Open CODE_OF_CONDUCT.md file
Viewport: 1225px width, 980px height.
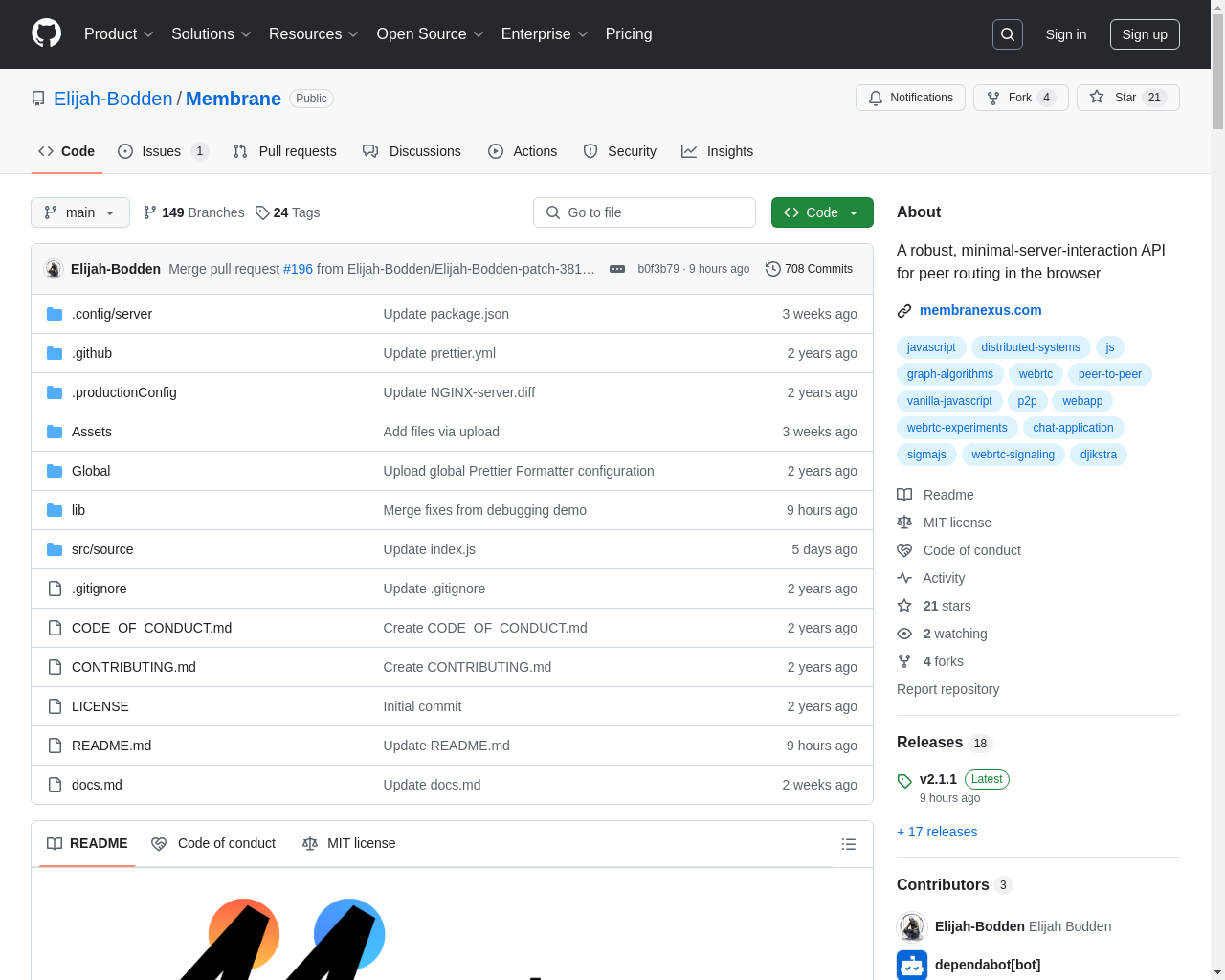[x=151, y=628]
